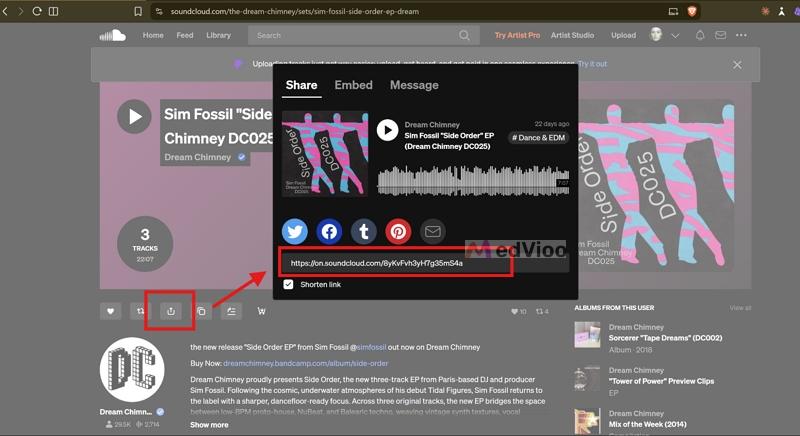Screen dimensions: 800x436
Task: Open the Dream Chimney DC avatar
Action: coord(132,370)
